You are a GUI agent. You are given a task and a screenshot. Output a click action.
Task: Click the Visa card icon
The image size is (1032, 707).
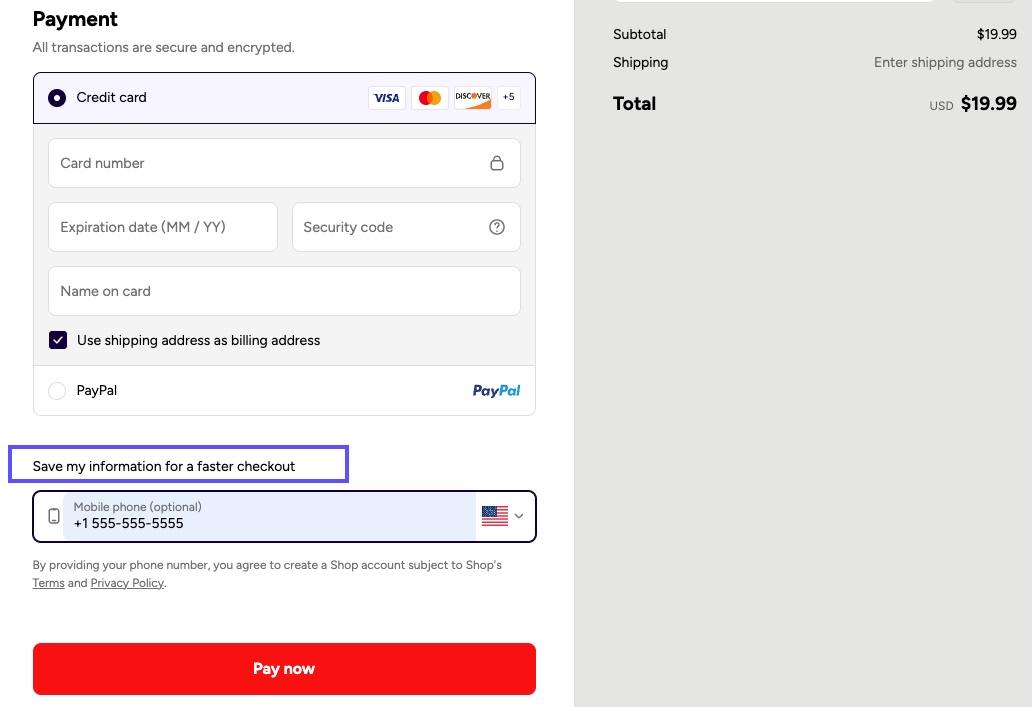click(386, 98)
